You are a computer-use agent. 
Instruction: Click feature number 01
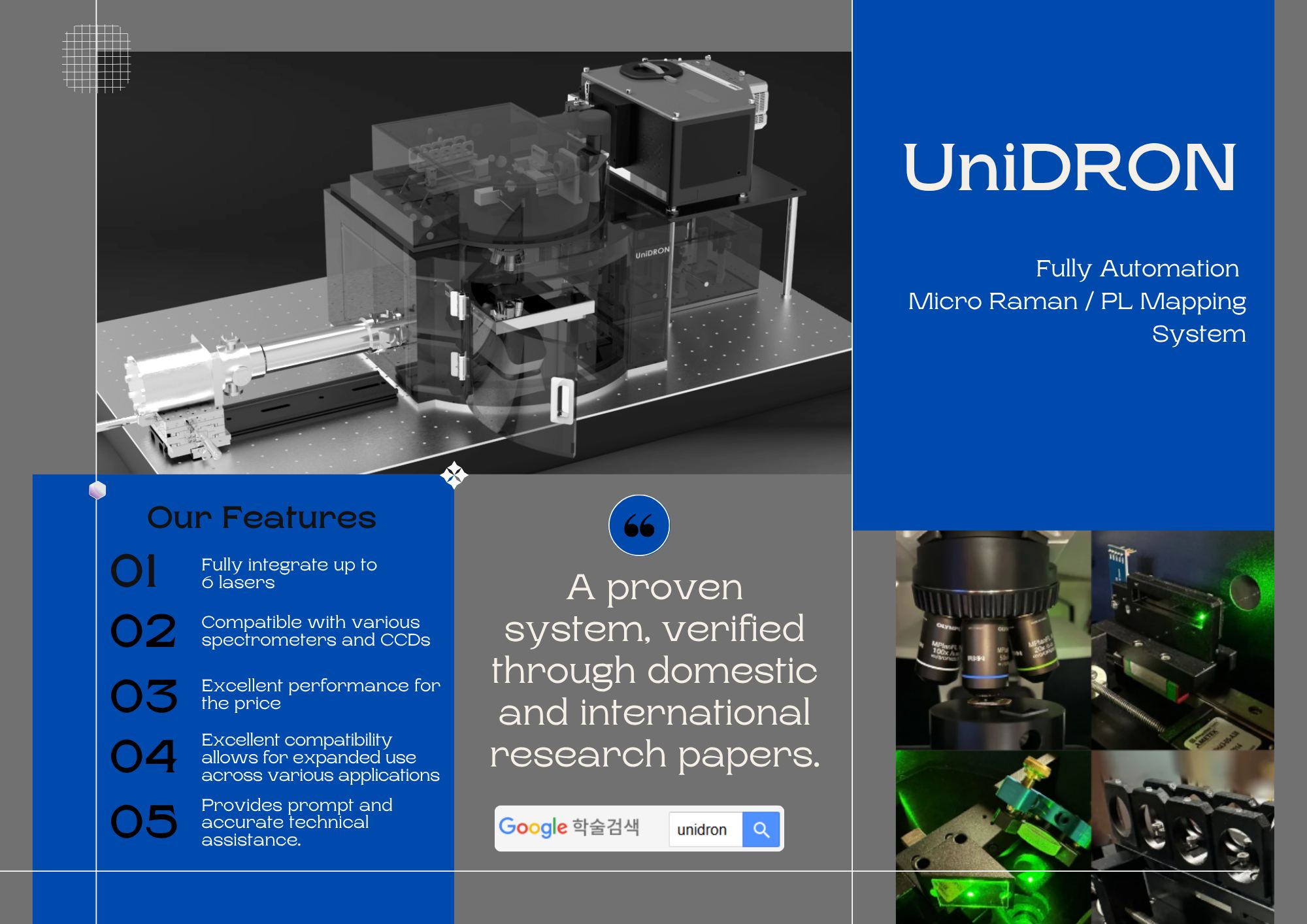click(134, 571)
